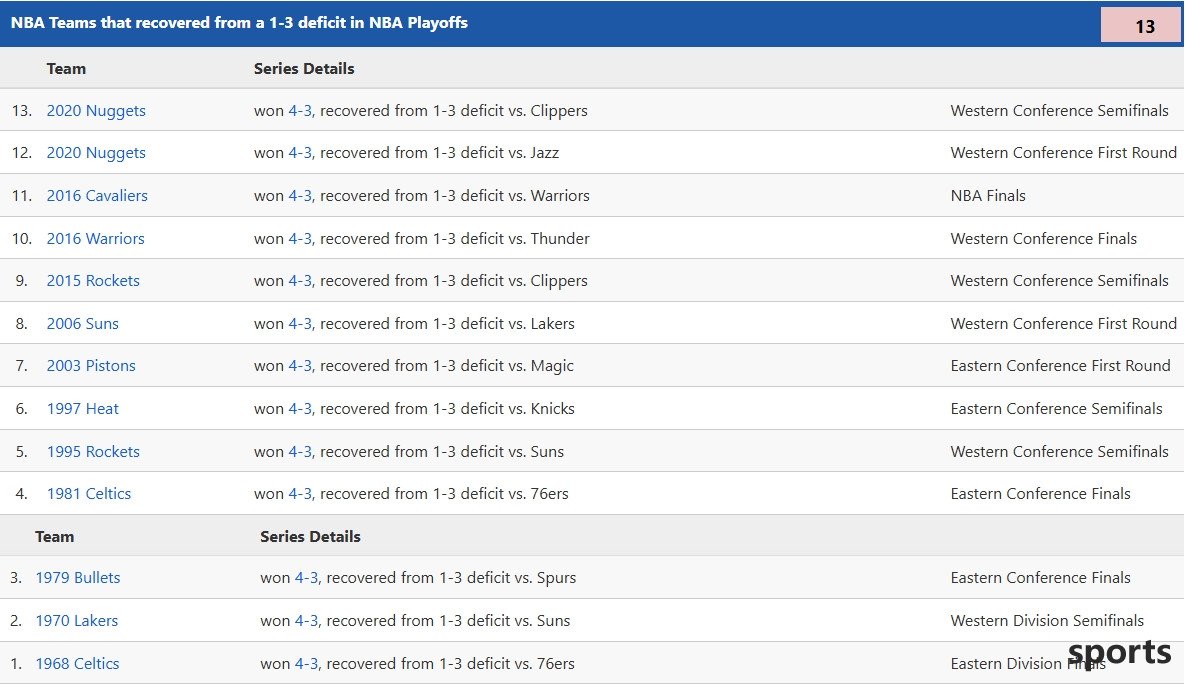Click the 4-3 score link vs. Jazz
Screen dimensions: 1186x684
[300, 153]
